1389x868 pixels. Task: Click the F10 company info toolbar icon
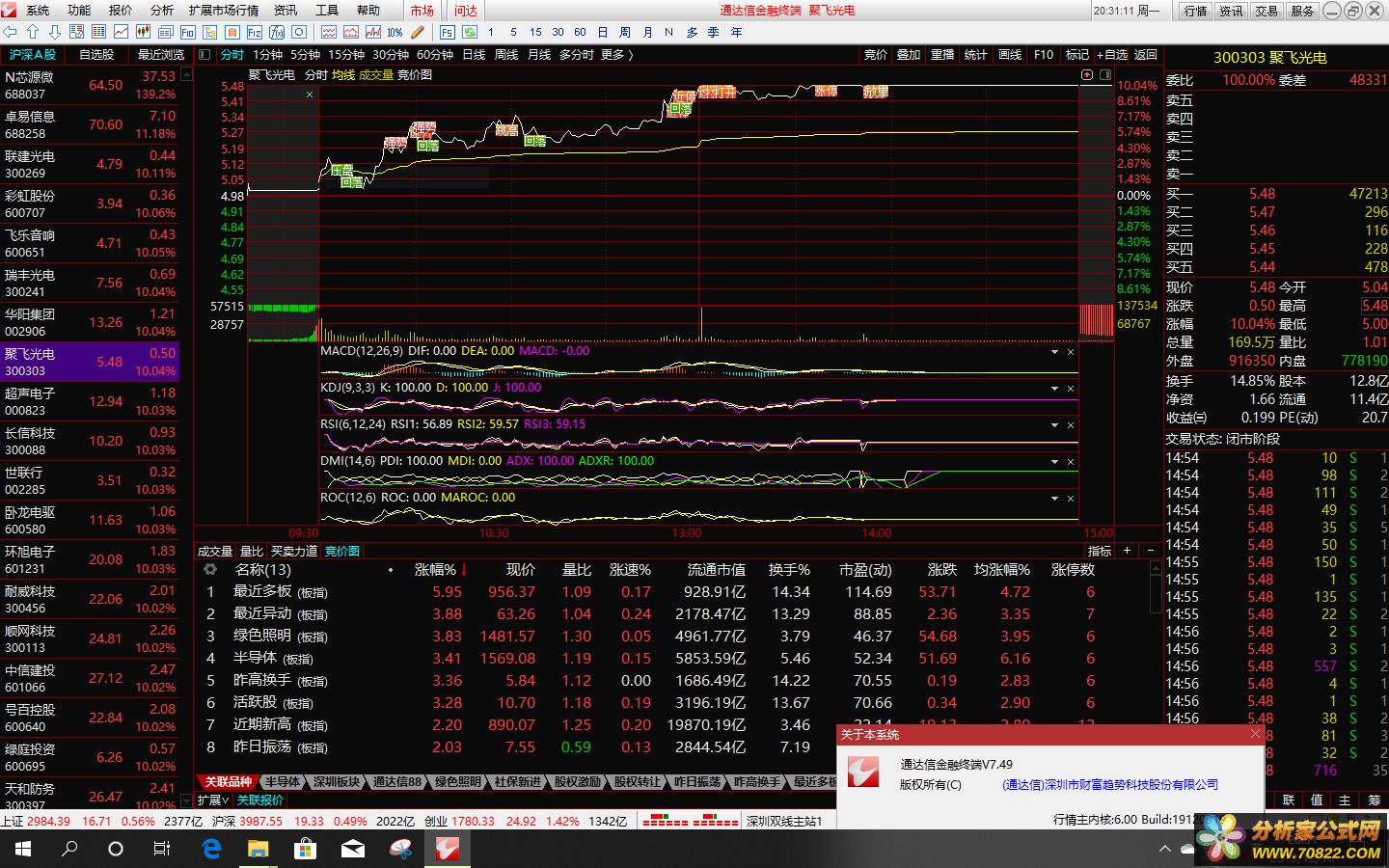coord(187,32)
